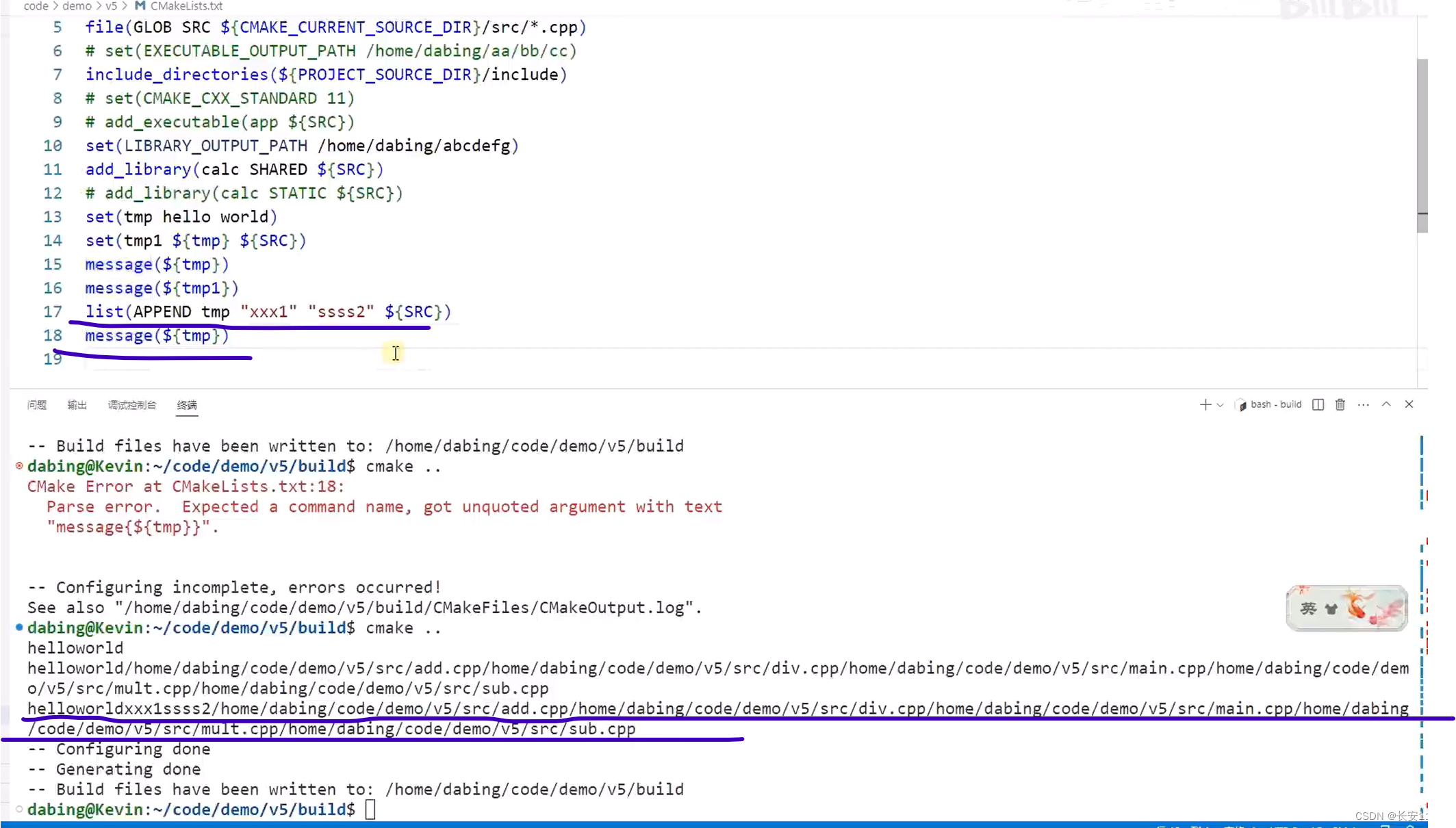Click line number 17 in gutter

53,312
